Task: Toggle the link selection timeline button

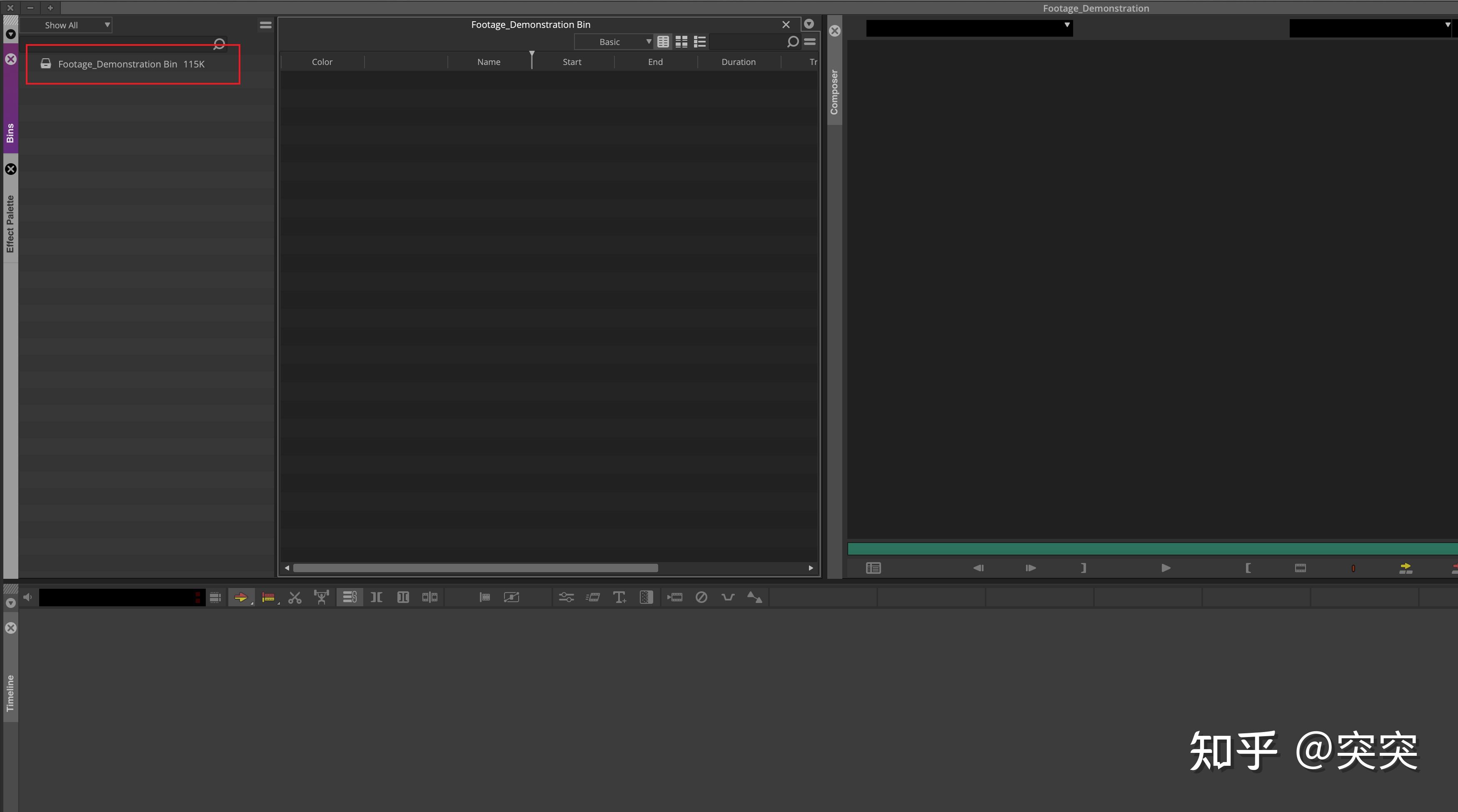Action: (349, 597)
